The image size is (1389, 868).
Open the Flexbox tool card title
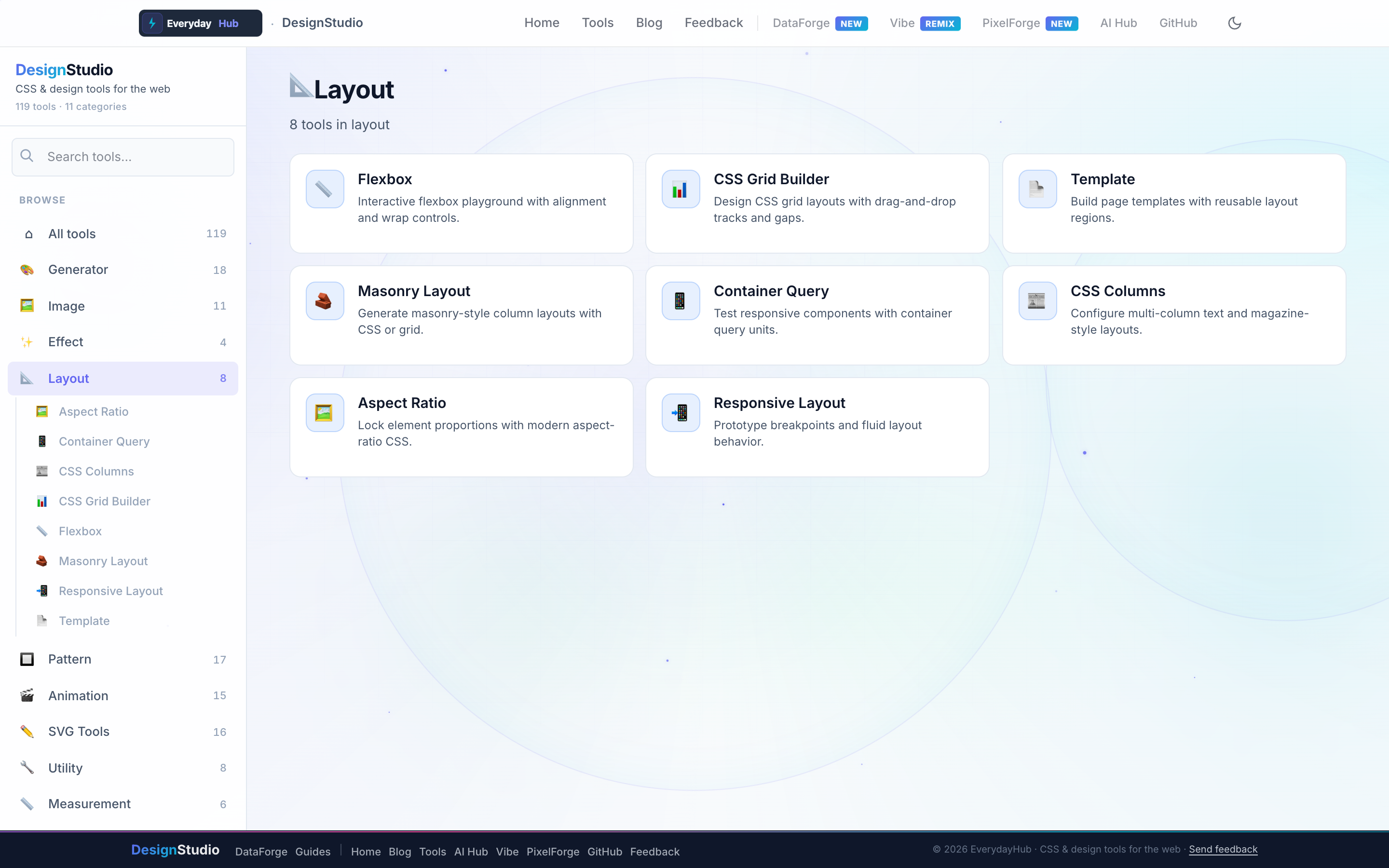pyautogui.click(x=384, y=179)
